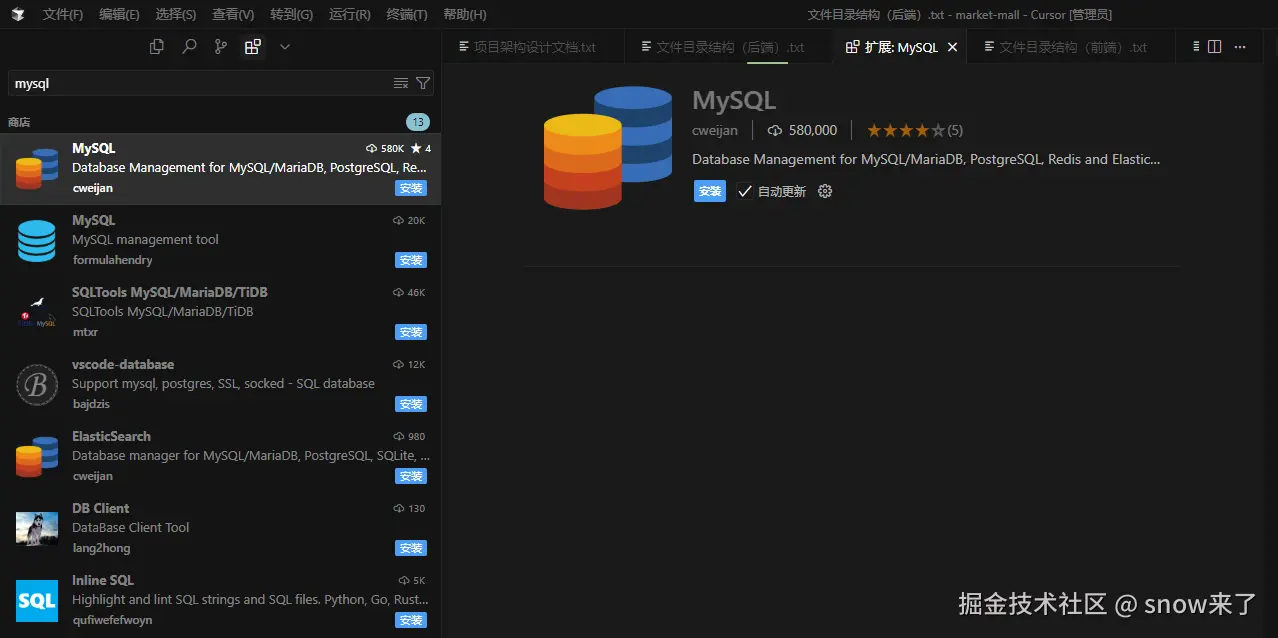Install ElasticSearch extension
The image size is (1278, 638).
[411, 476]
